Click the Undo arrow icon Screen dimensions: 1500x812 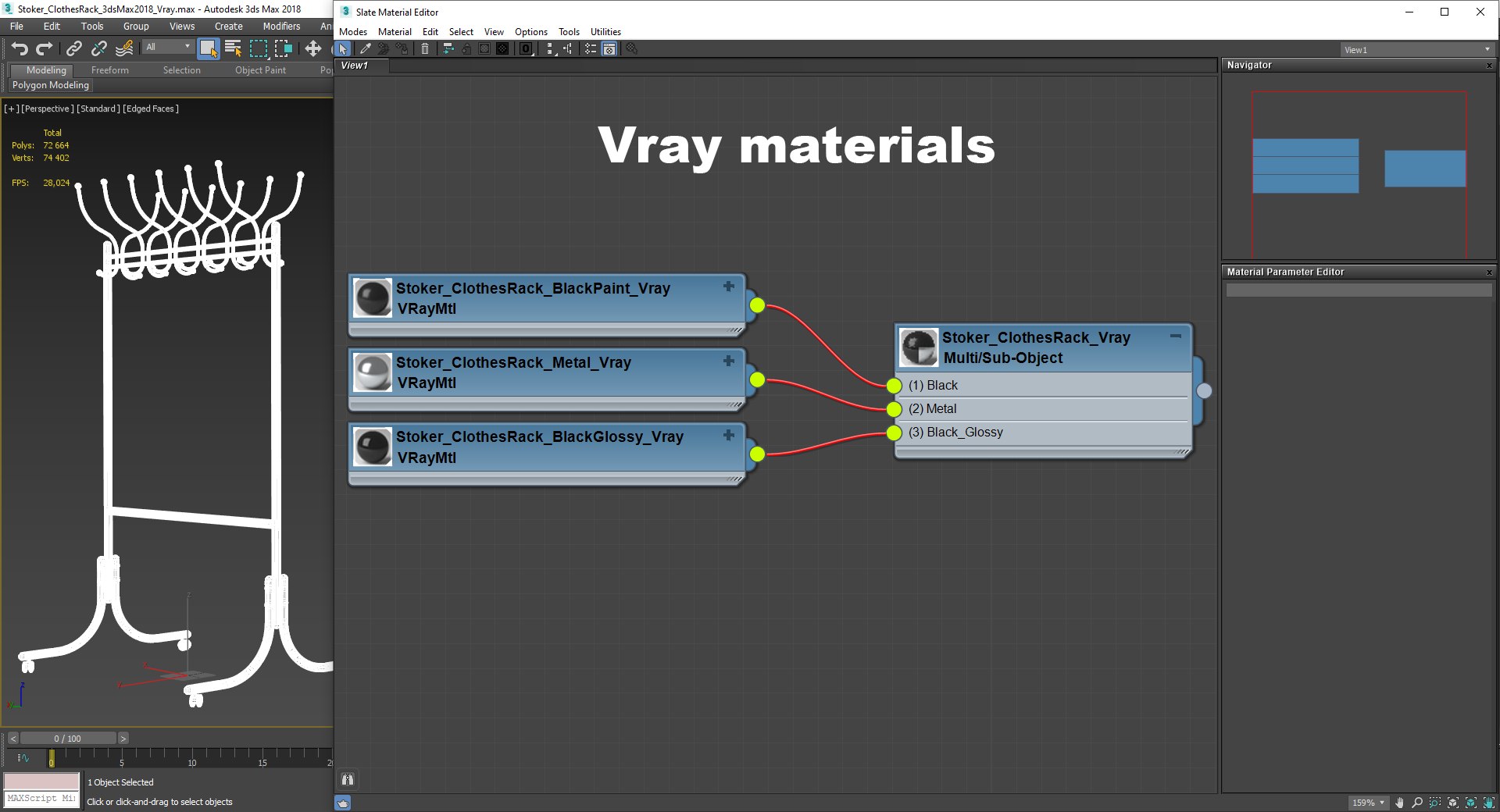pyautogui.click(x=20, y=48)
